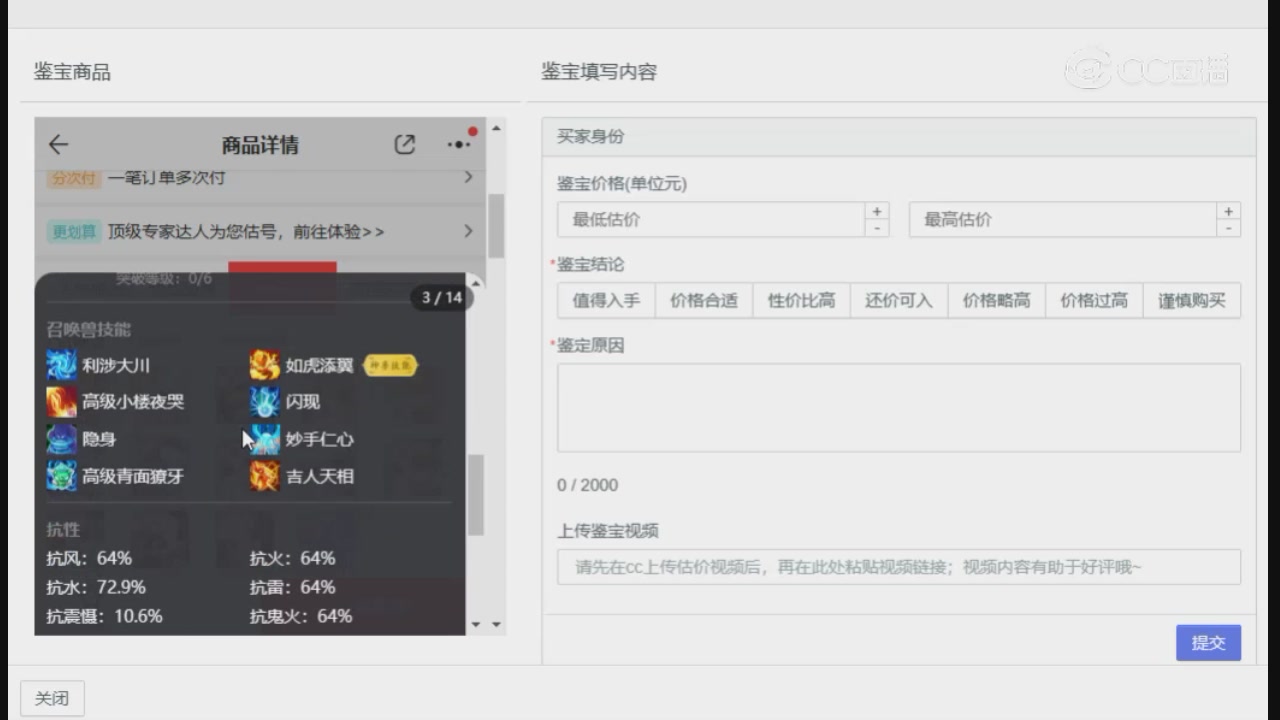Screen dimensions: 1280x720
Task: Click the product panel outer scrollbar thumb
Action: (x=496, y=226)
